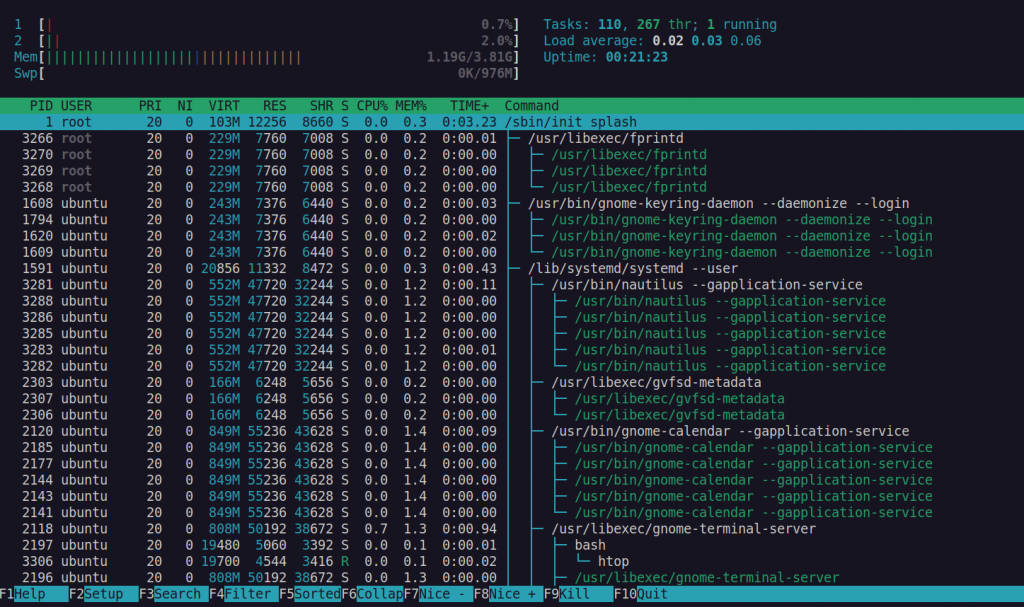Click the nautilus thread with PID 3282
1024x607 pixels.
[512, 367]
